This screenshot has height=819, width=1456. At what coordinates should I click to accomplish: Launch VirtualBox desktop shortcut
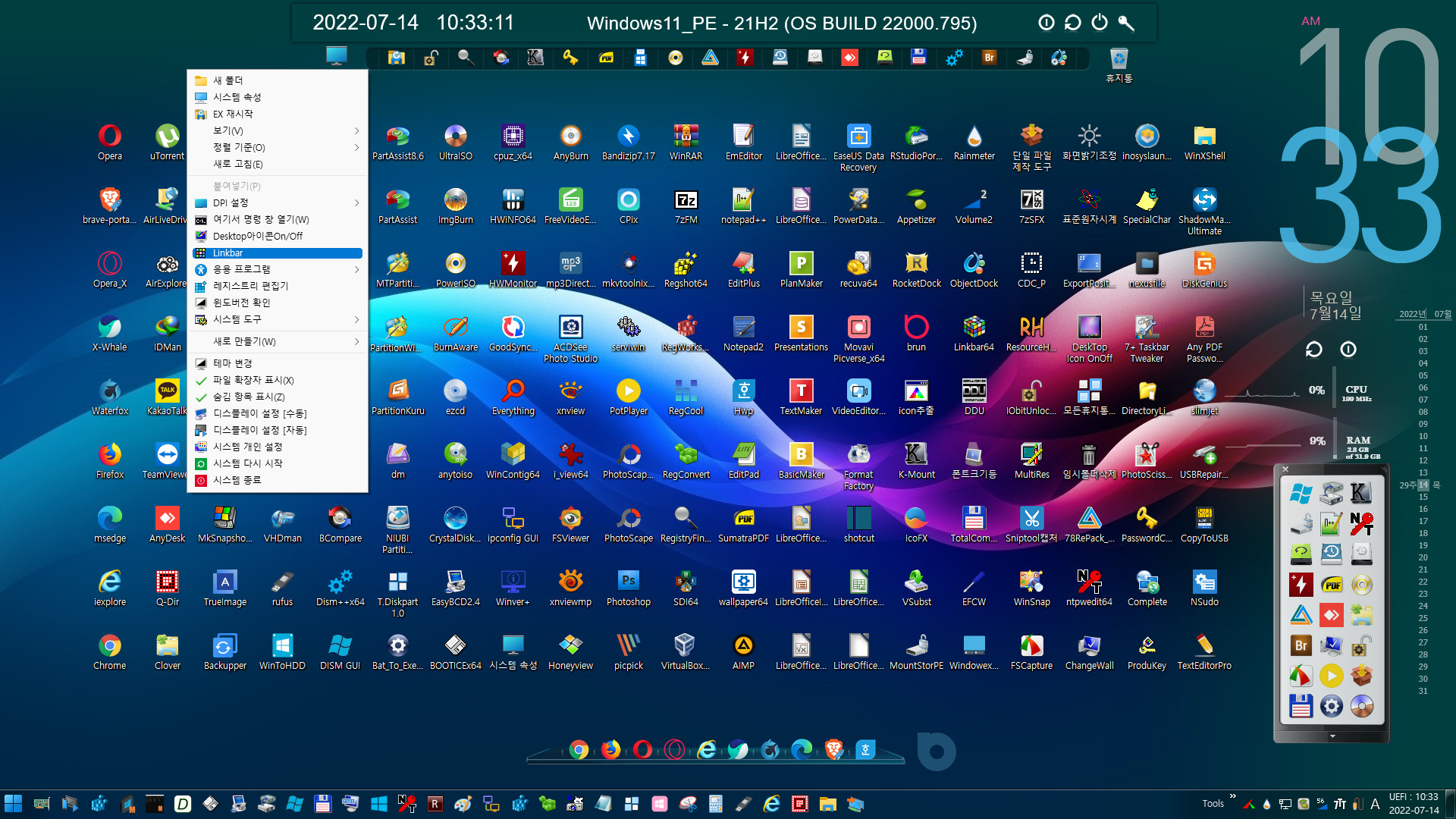[686, 651]
